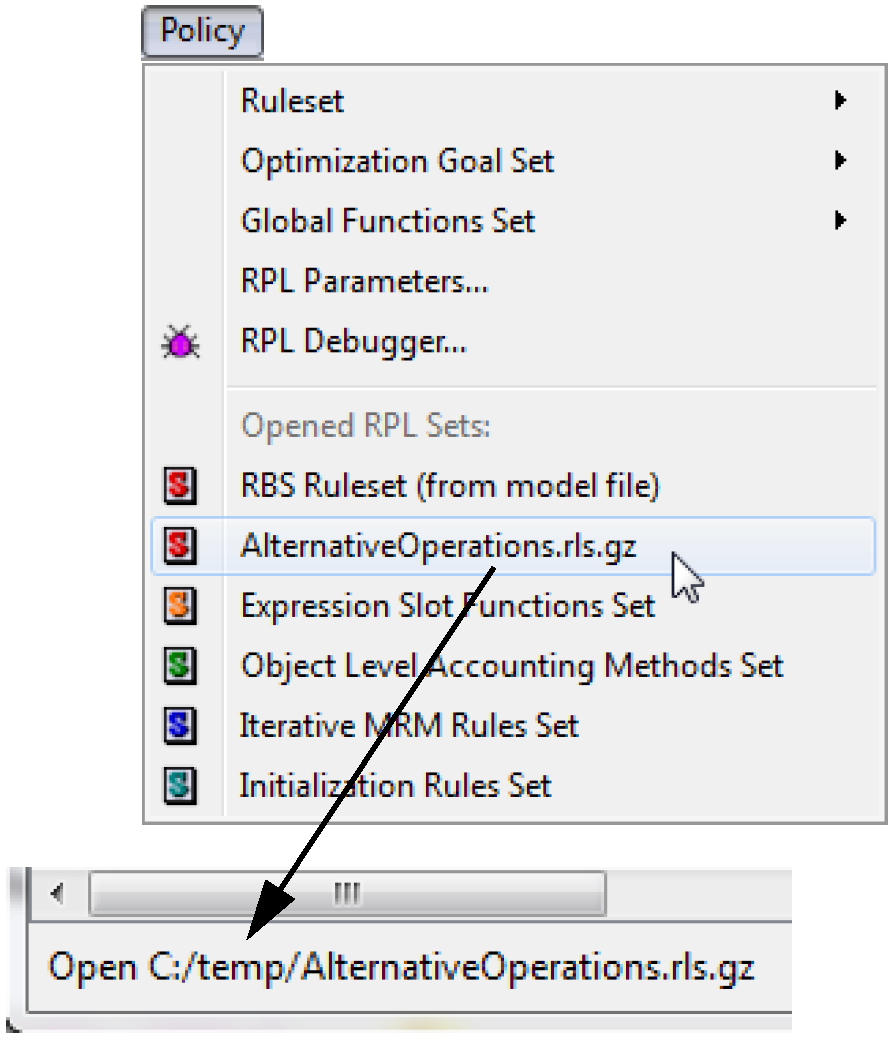Click the purple RPL Debugger bug icon
This screenshot has width=891, height=1046.
point(181,345)
